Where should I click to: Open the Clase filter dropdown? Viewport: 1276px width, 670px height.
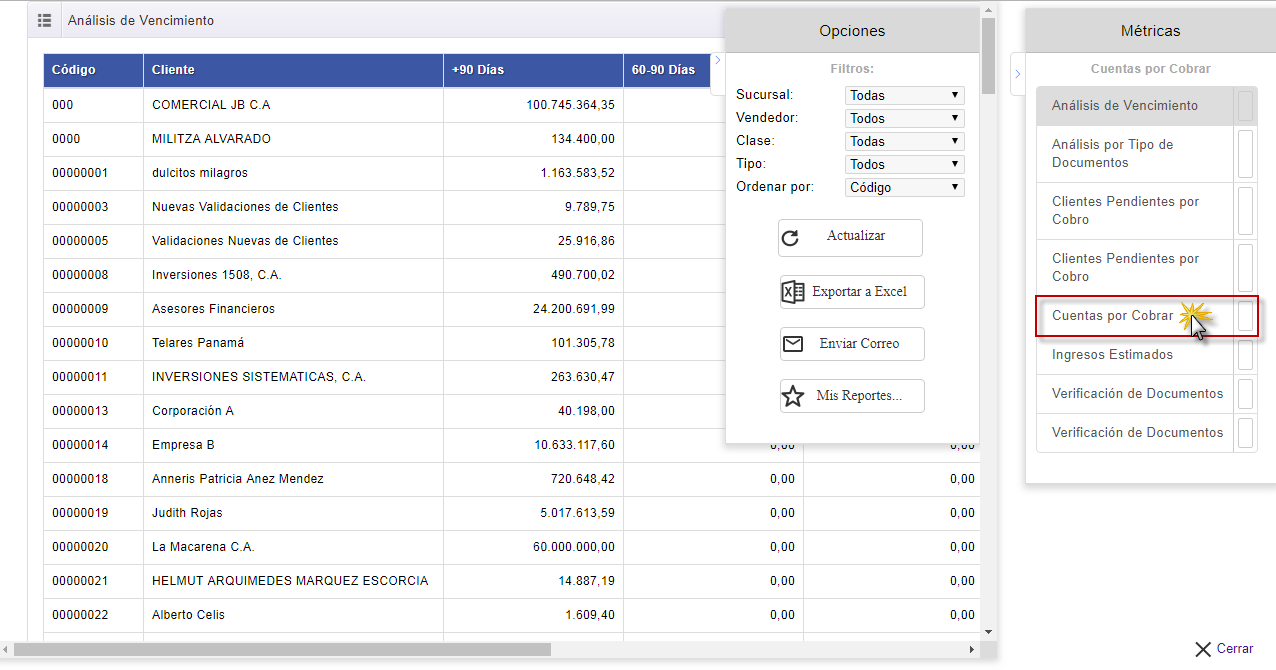click(x=904, y=141)
